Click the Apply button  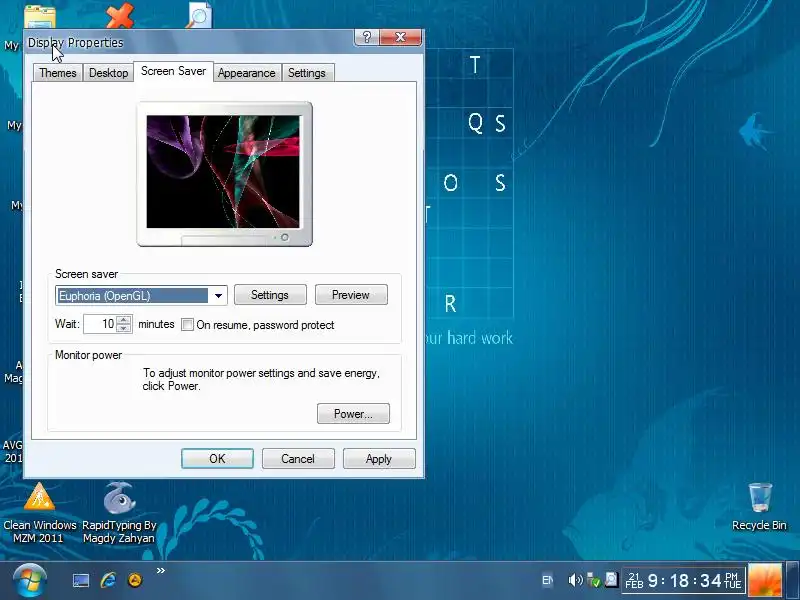(x=379, y=459)
